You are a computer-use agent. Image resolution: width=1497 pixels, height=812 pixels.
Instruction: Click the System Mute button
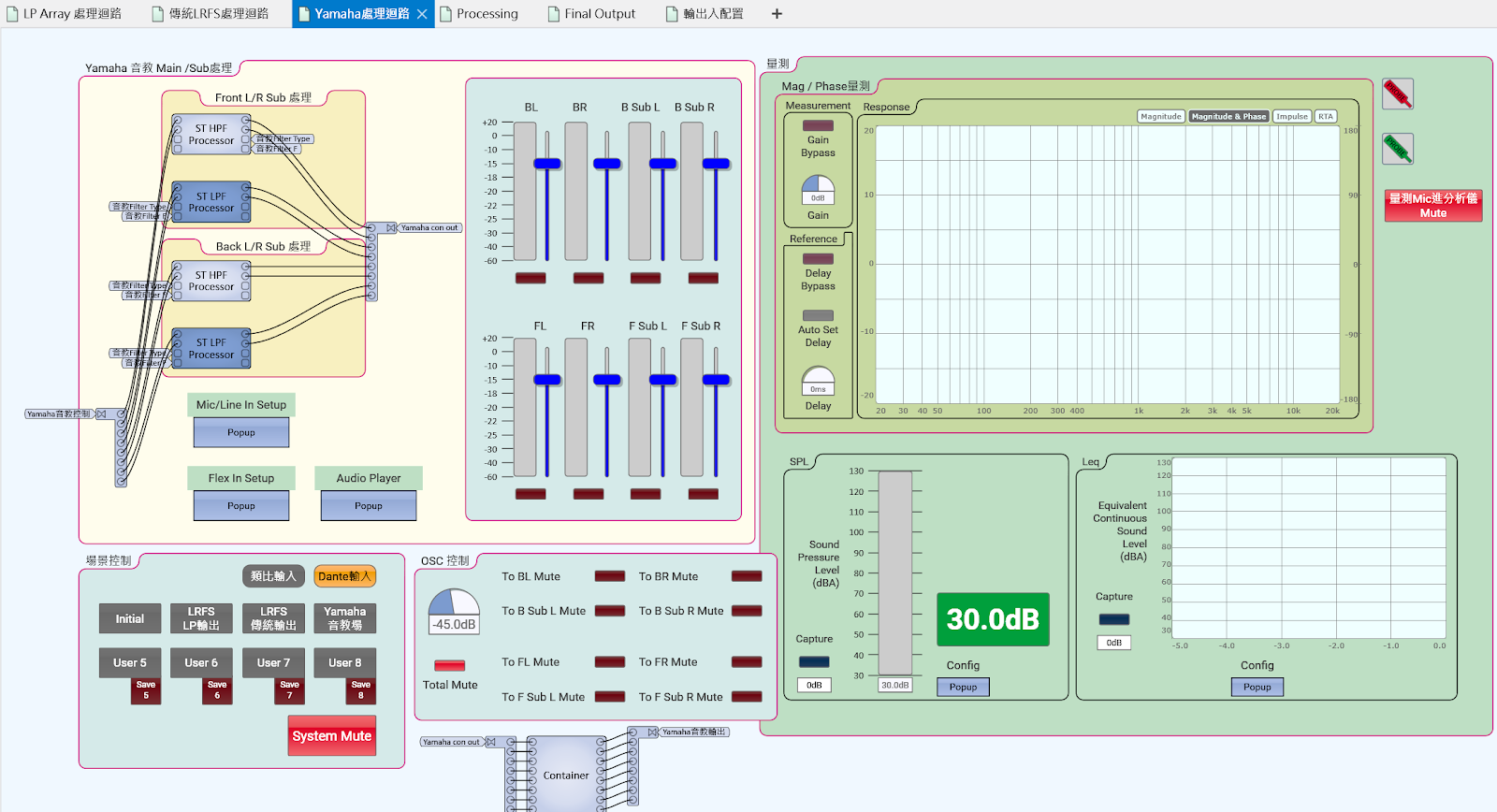point(332,735)
